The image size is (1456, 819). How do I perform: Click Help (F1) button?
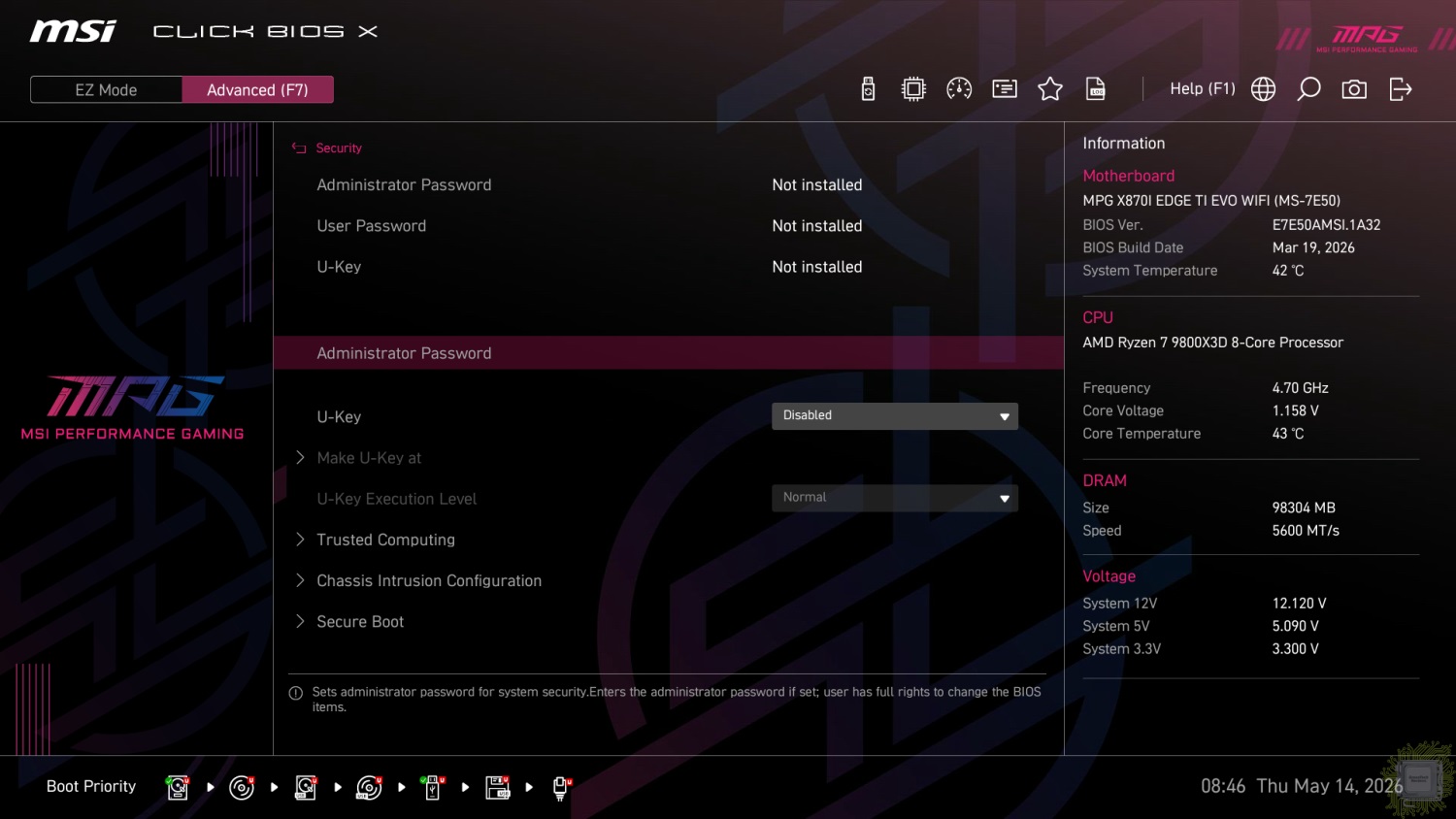coord(1202,88)
